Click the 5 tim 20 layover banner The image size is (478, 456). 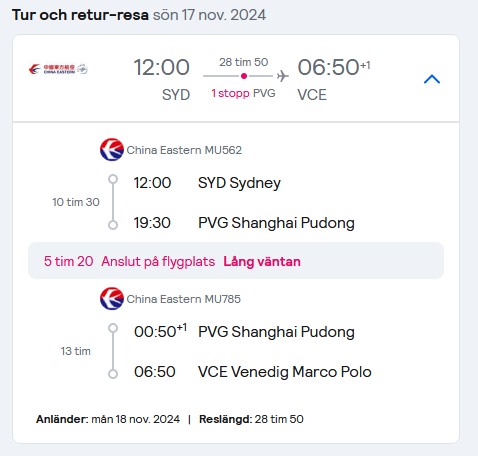tap(236, 261)
